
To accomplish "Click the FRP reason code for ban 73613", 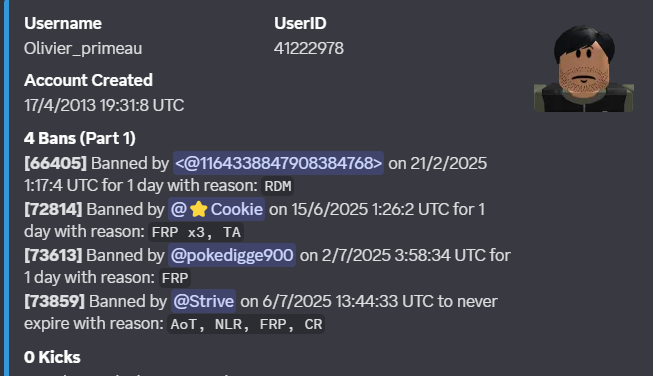I will point(175,278).
